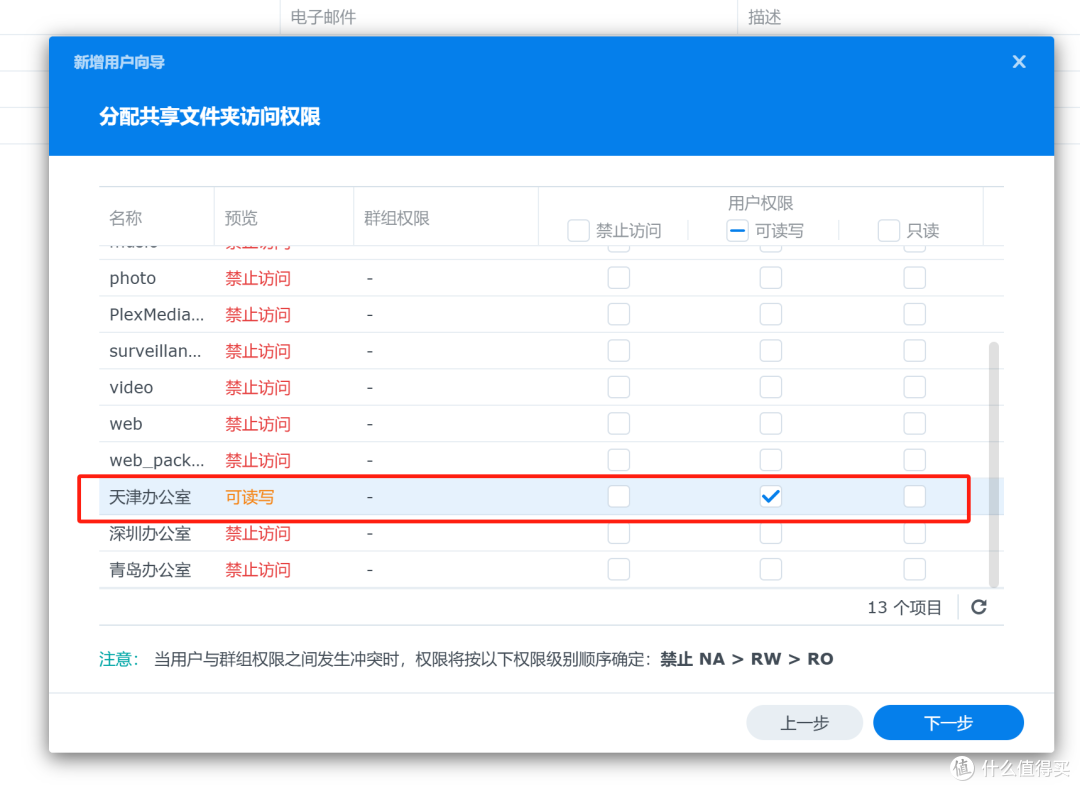This screenshot has width=1080, height=791.
Task: Select the web_pack... folder name
Action: pyautogui.click(x=156, y=460)
